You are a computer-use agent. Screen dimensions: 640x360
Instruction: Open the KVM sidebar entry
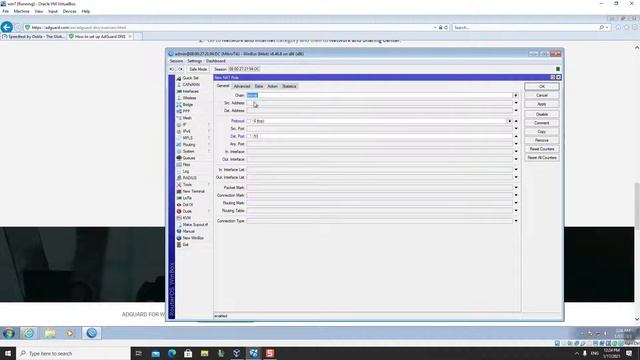click(187, 218)
